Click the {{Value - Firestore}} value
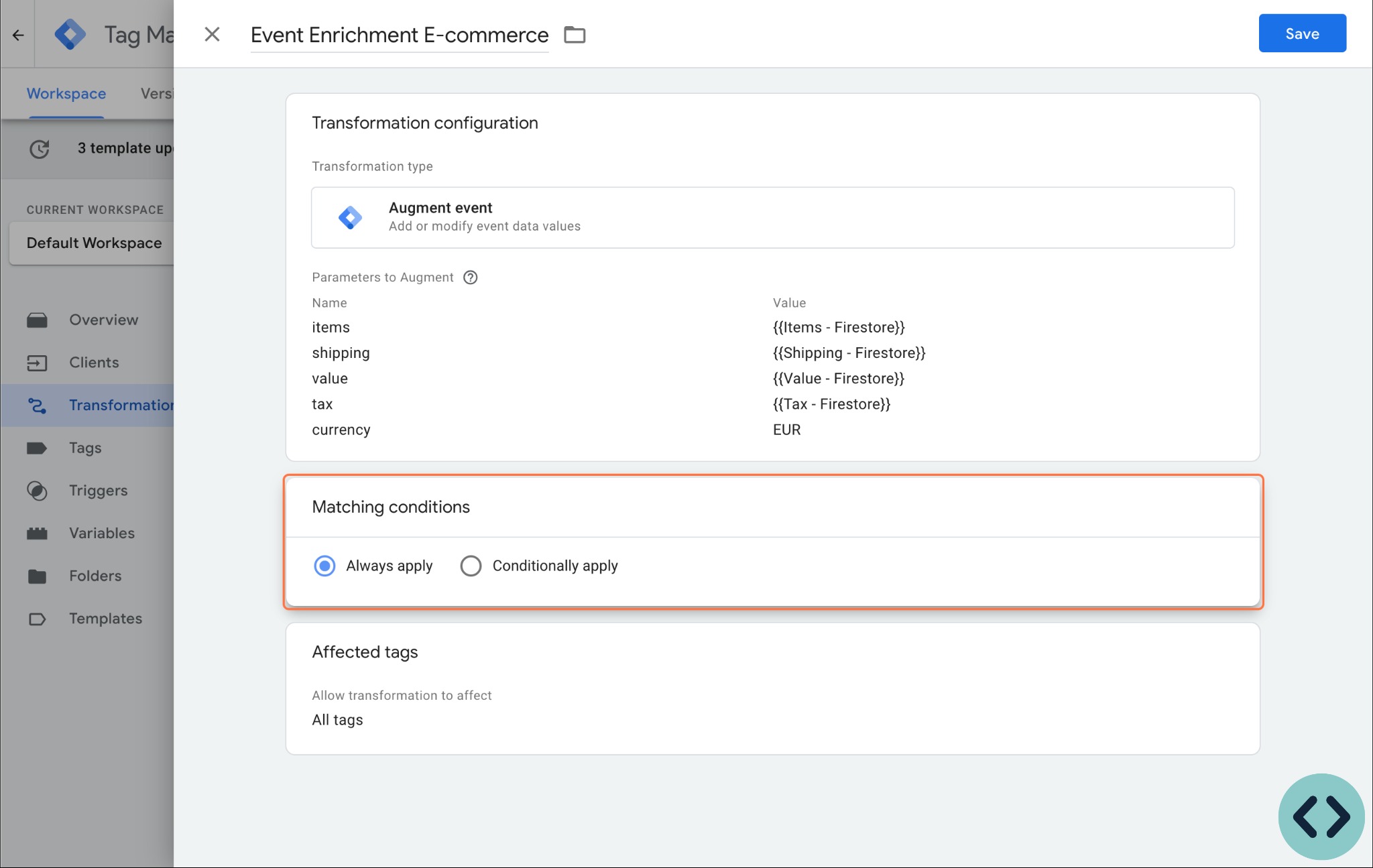1373x868 pixels. pos(839,379)
